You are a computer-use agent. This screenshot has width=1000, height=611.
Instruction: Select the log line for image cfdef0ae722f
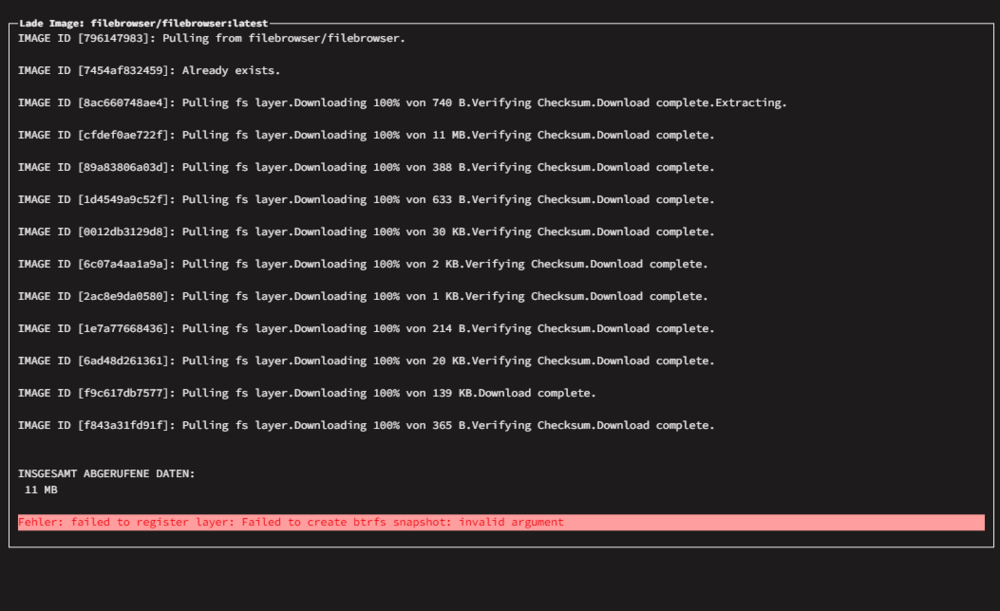(366, 135)
